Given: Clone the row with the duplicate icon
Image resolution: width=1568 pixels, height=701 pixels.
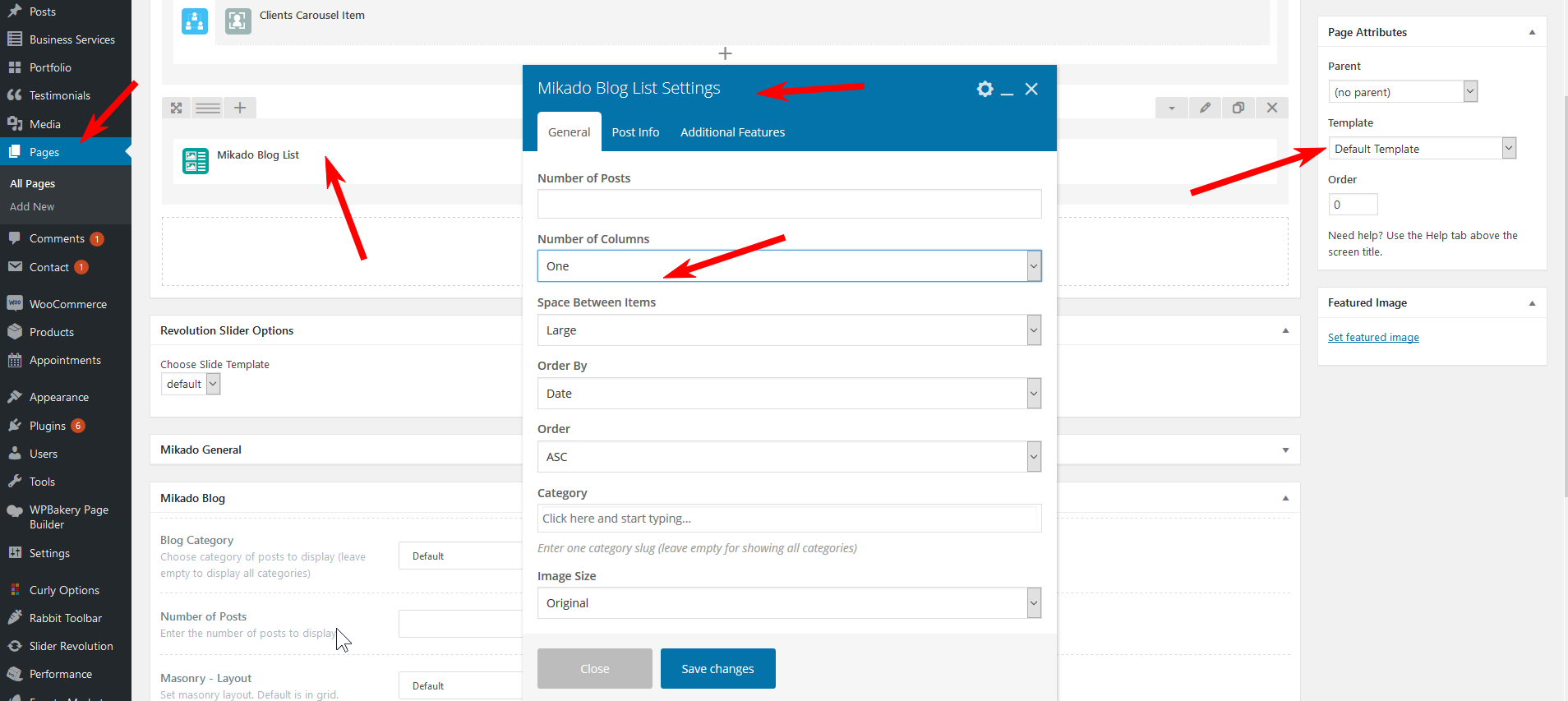Looking at the screenshot, I should point(1238,108).
